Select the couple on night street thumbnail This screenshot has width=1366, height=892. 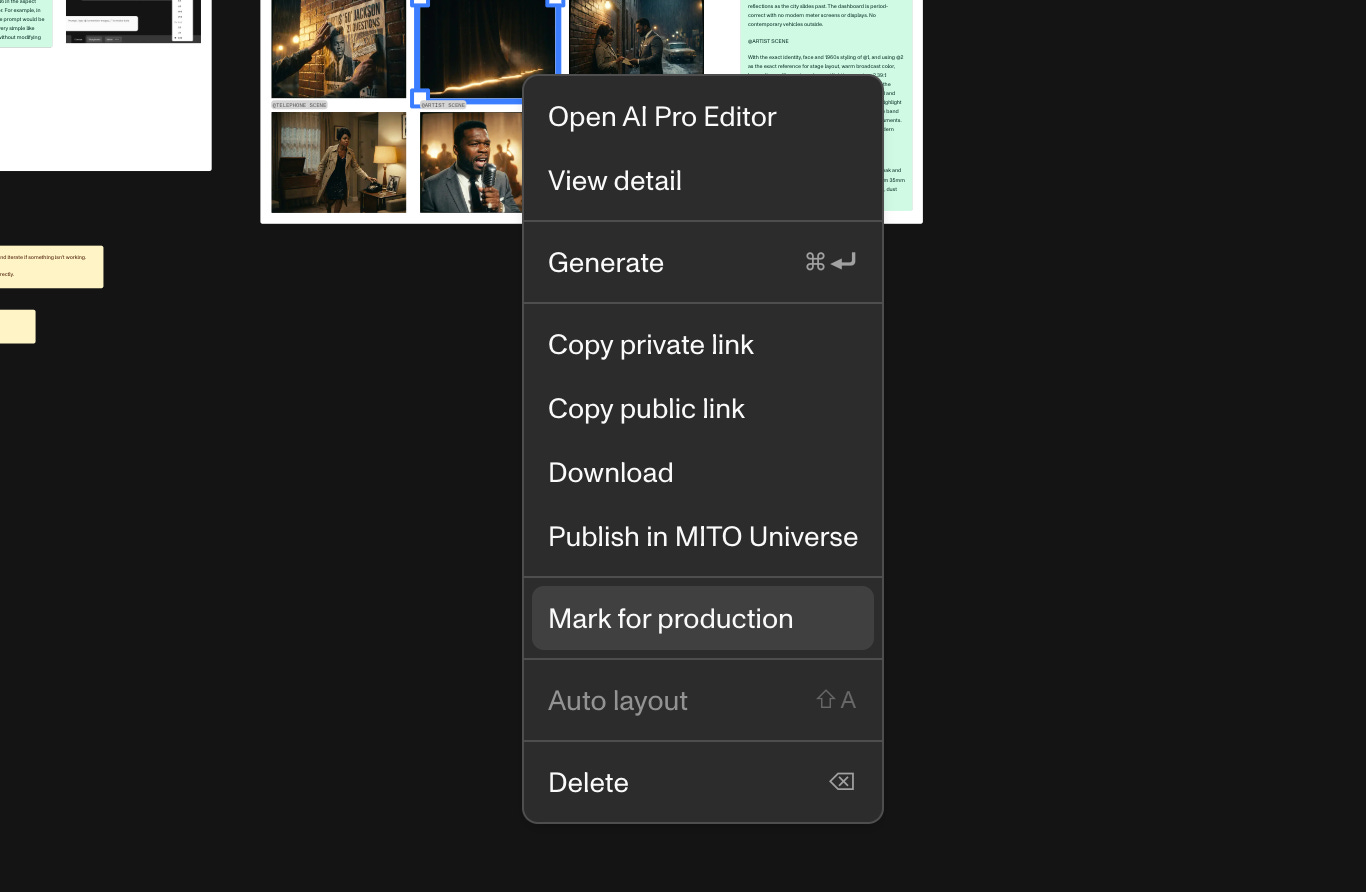click(x=636, y=38)
